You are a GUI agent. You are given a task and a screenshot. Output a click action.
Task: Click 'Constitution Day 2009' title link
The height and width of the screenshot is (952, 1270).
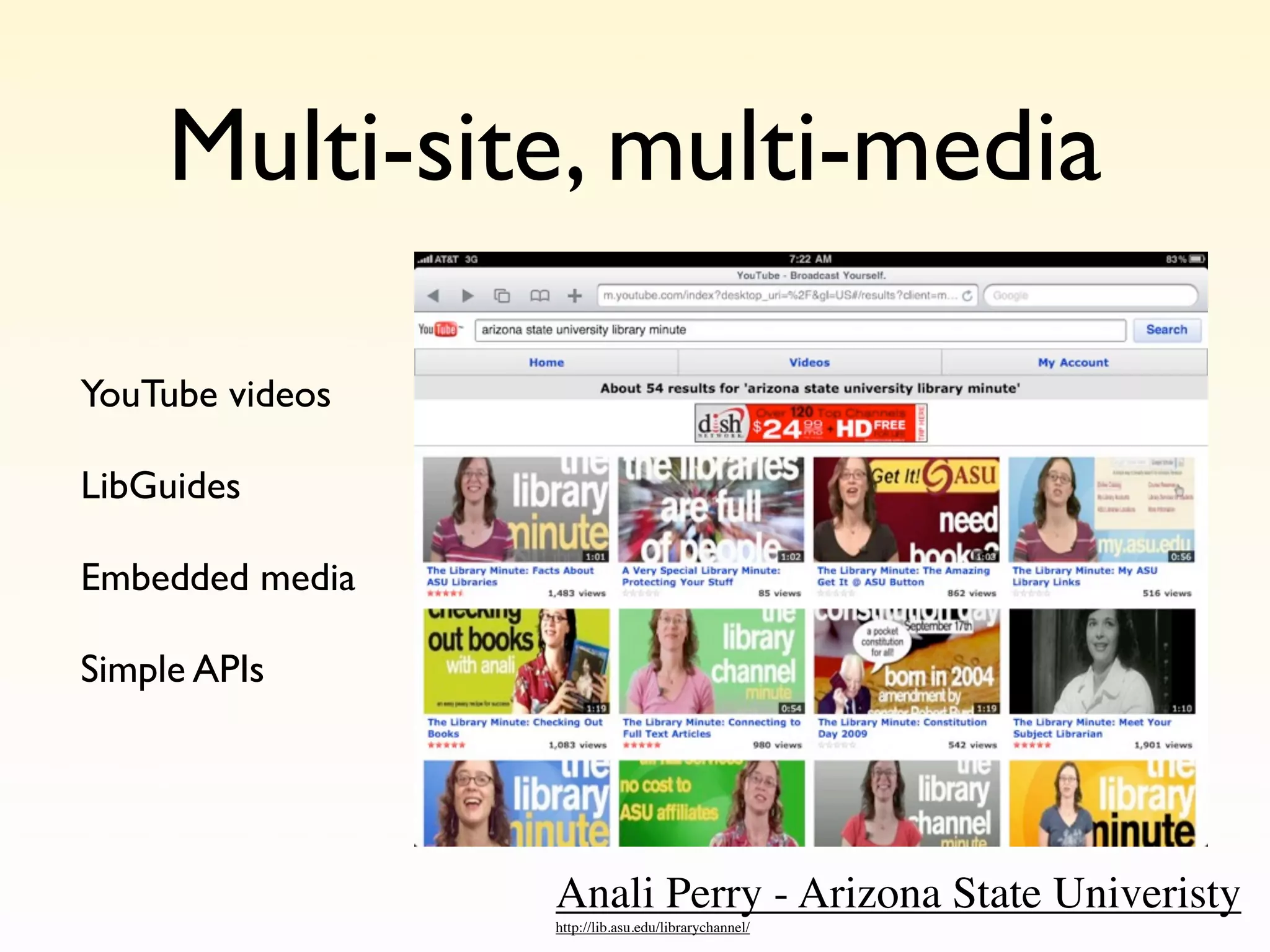coord(902,728)
